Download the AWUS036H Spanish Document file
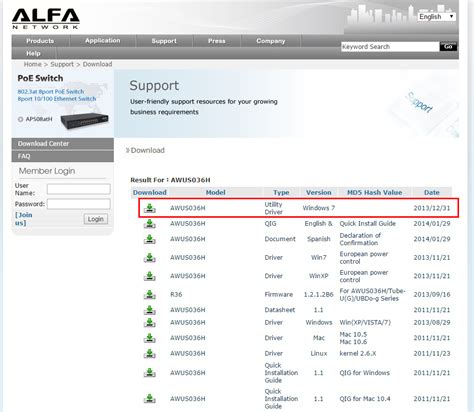The image size is (474, 412). click(150, 239)
